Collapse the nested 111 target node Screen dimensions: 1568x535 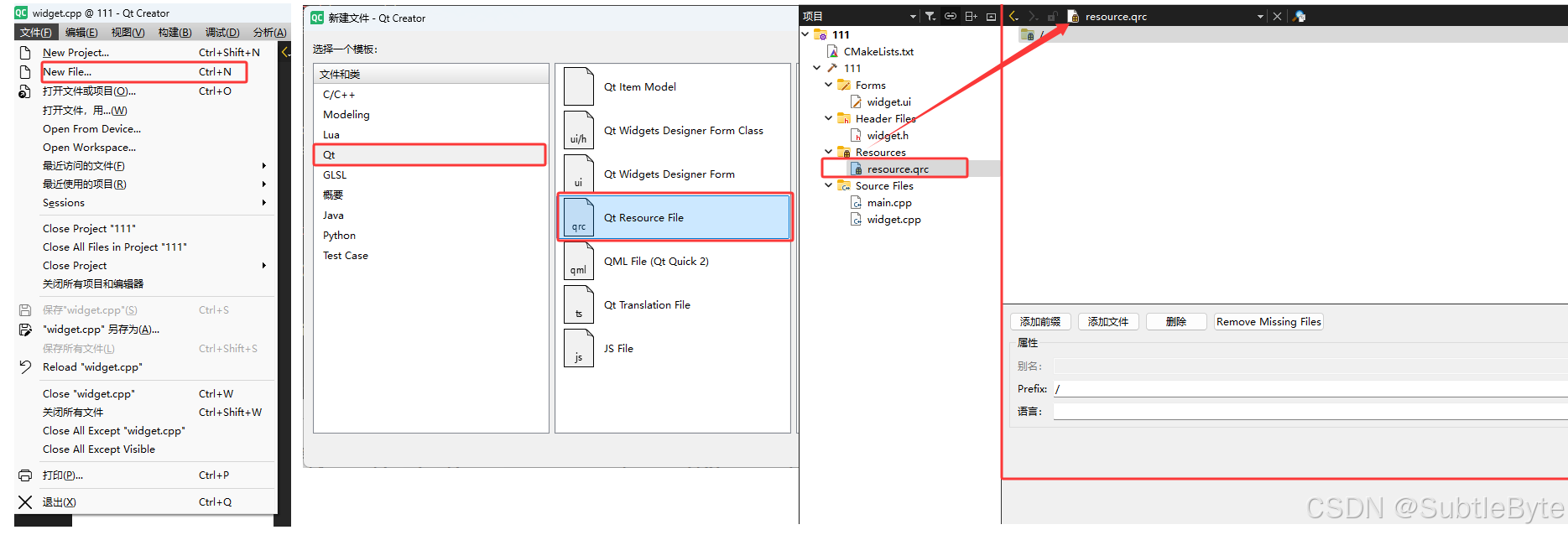pos(817,68)
